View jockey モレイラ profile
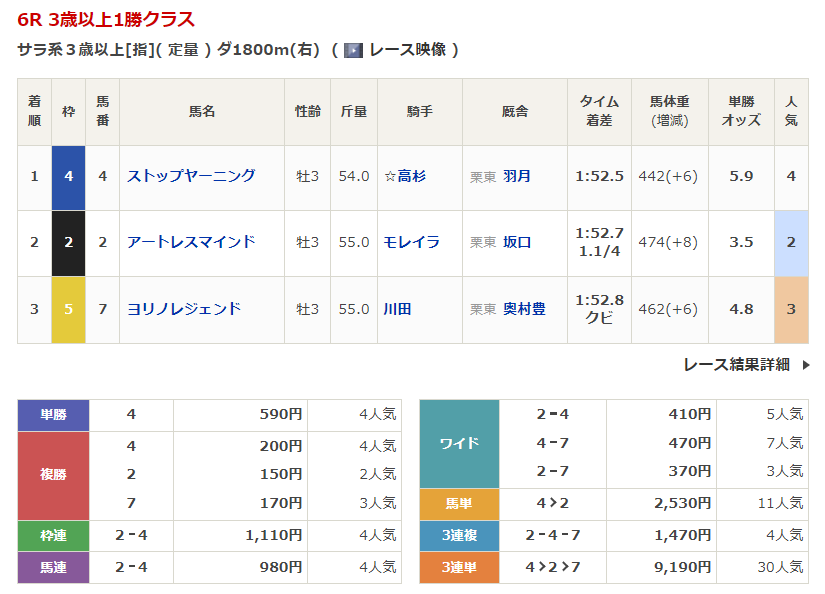 pyautogui.click(x=411, y=242)
